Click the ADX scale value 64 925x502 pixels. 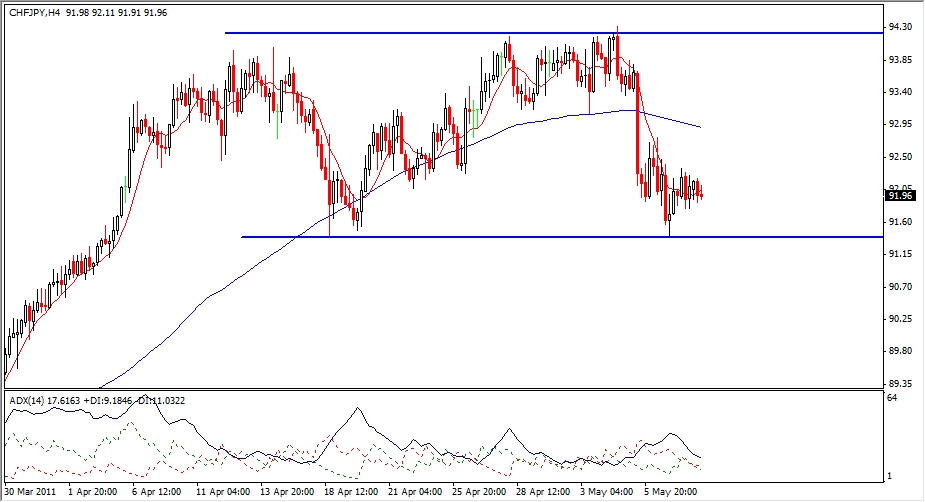pyautogui.click(x=892, y=398)
